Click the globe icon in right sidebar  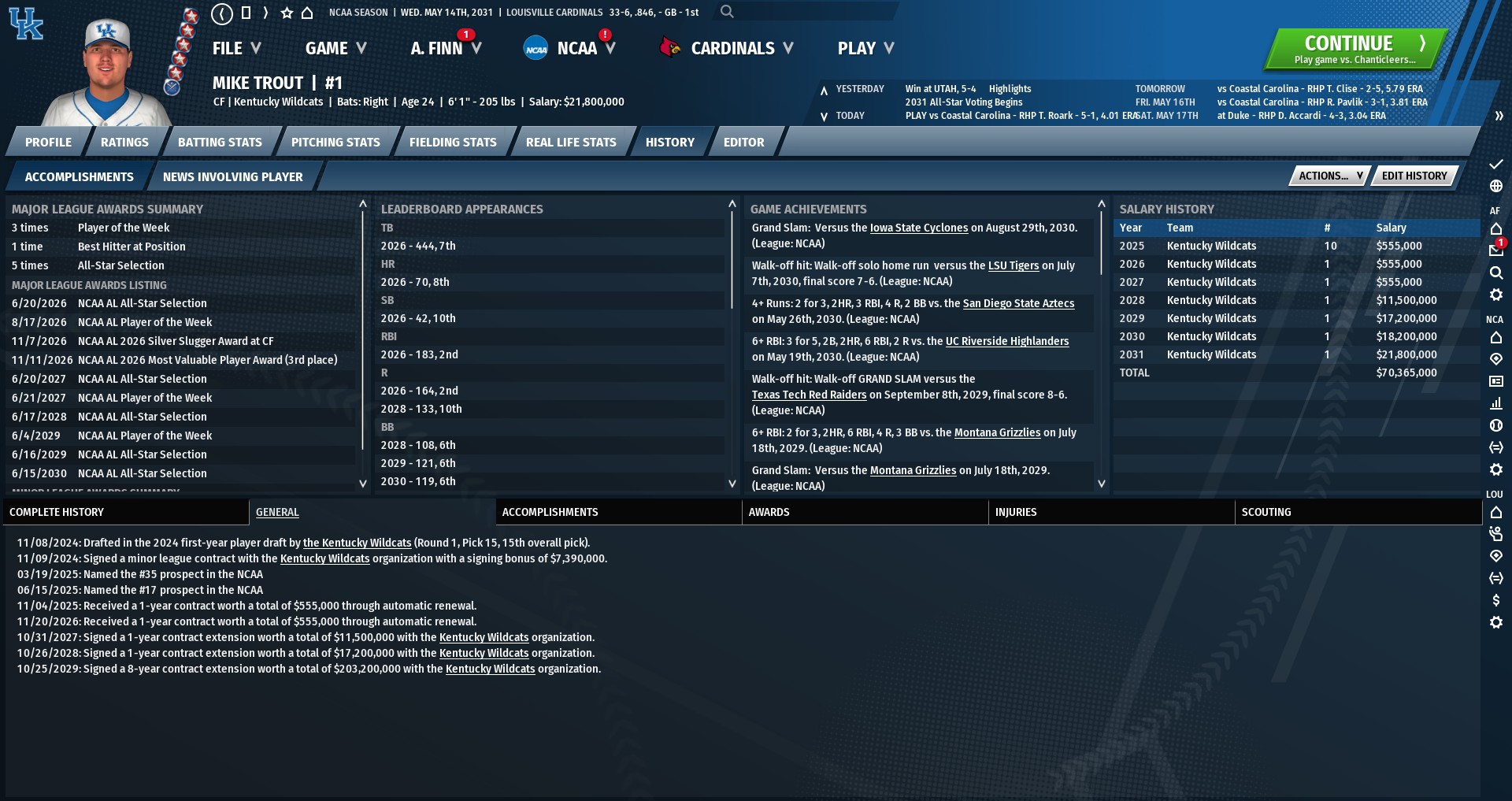click(x=1496, y=186)
